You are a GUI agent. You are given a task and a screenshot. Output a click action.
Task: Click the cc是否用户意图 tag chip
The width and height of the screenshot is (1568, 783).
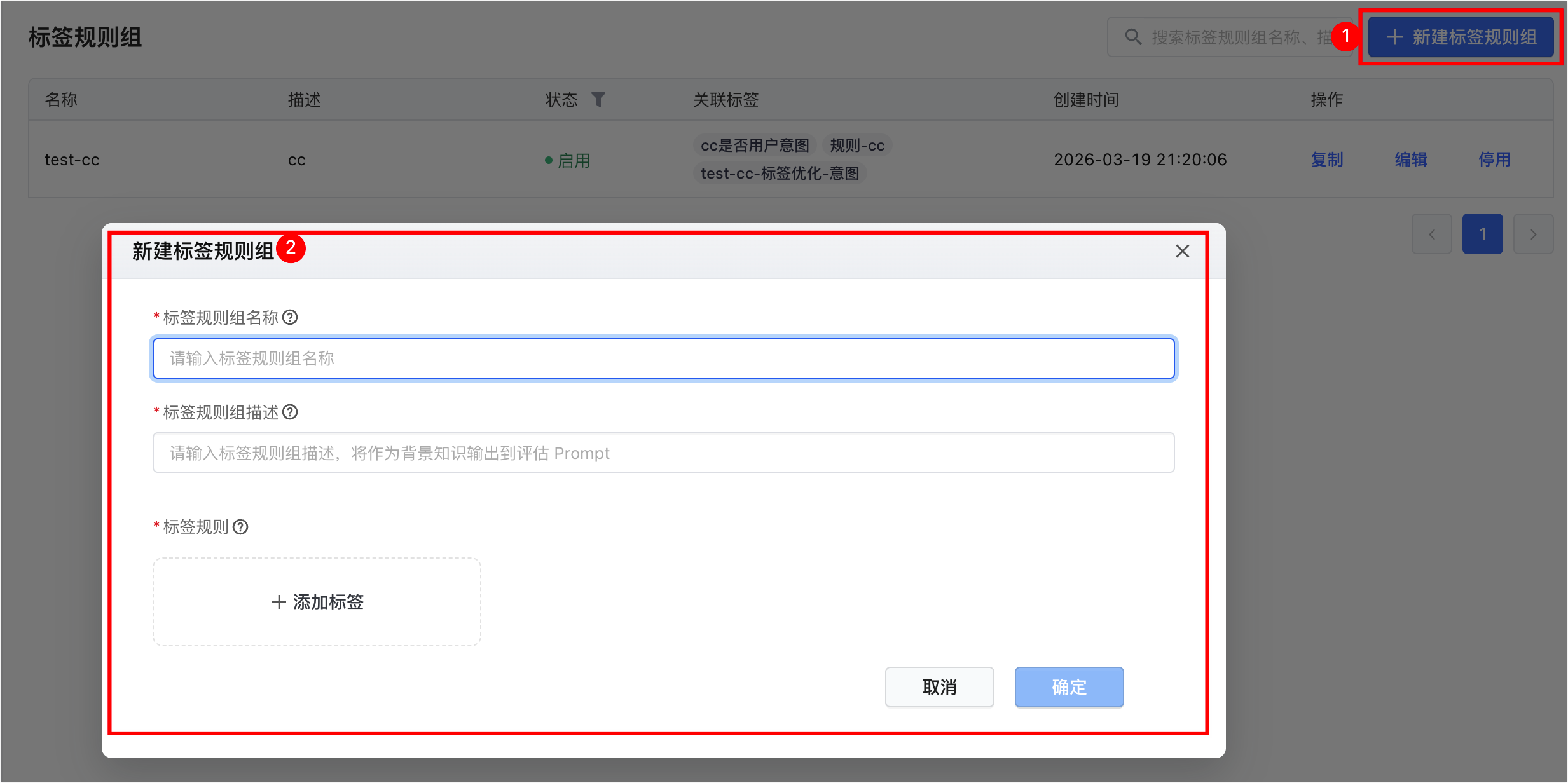754,146
